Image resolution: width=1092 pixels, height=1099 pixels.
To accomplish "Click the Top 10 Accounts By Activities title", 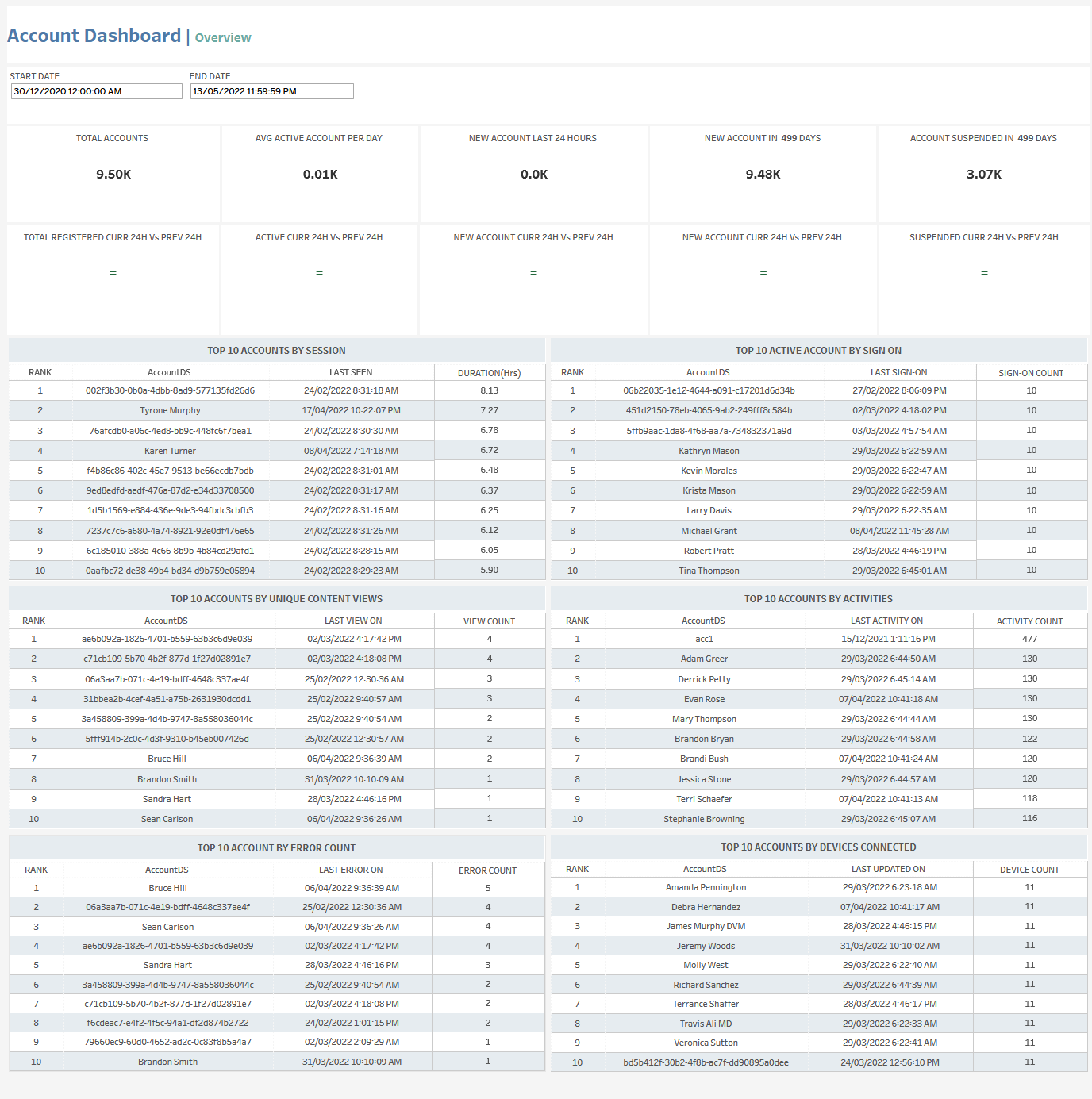I will click(x=818, y=599).
